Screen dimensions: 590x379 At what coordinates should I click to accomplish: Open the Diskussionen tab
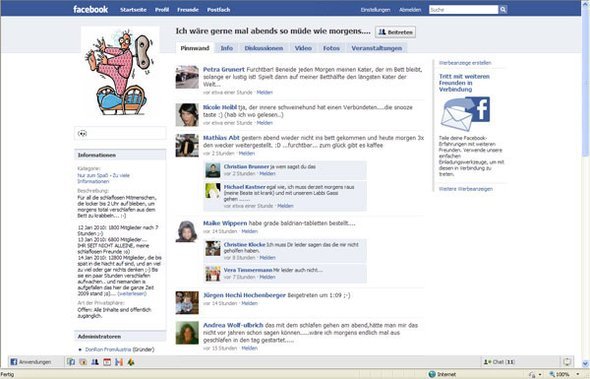click(263, 48)
